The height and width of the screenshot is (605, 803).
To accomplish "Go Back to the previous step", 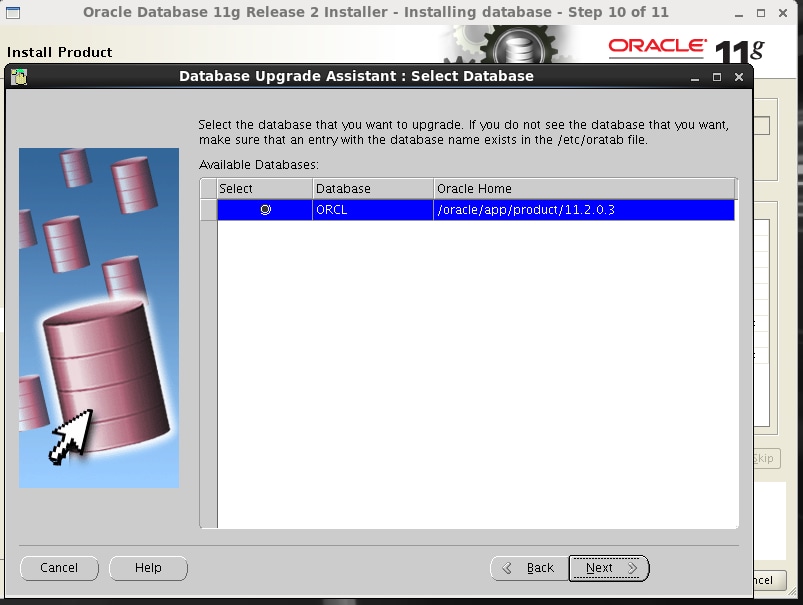I will coord(529,568).
